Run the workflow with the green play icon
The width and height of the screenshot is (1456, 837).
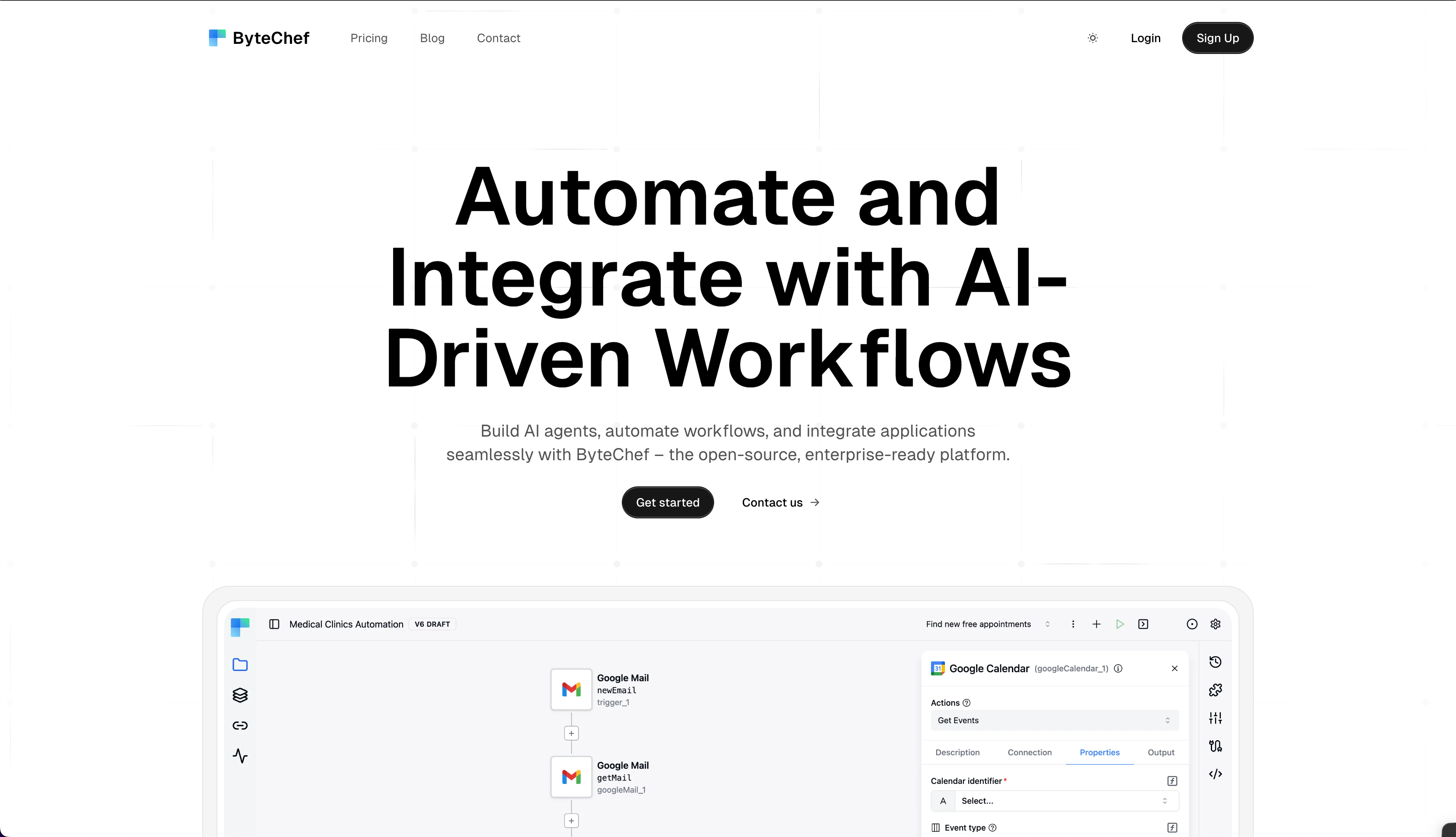pyautogui.click(x=1120, y=624)
